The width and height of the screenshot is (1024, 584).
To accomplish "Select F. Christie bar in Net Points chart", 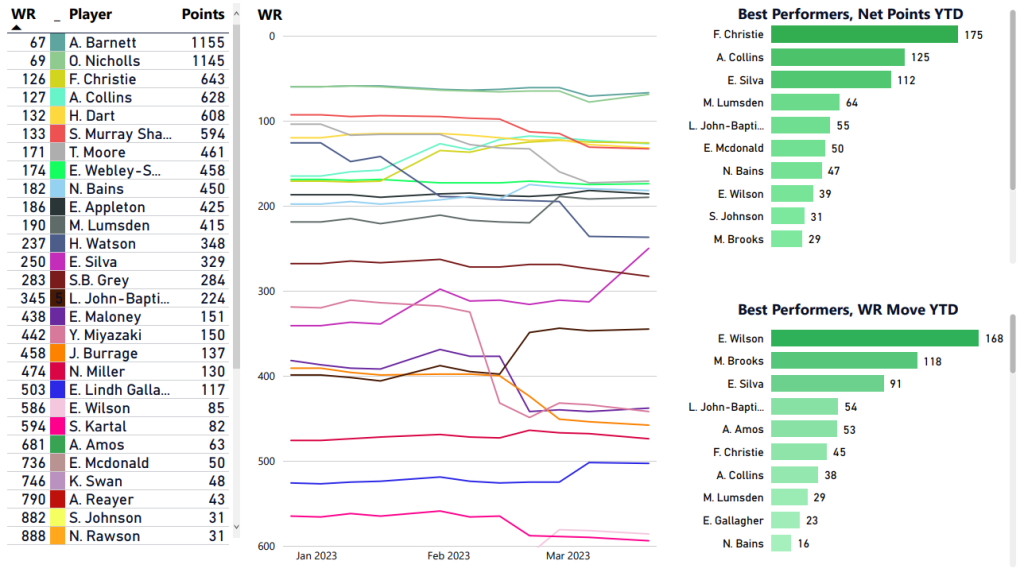I will tap(865, 35).
